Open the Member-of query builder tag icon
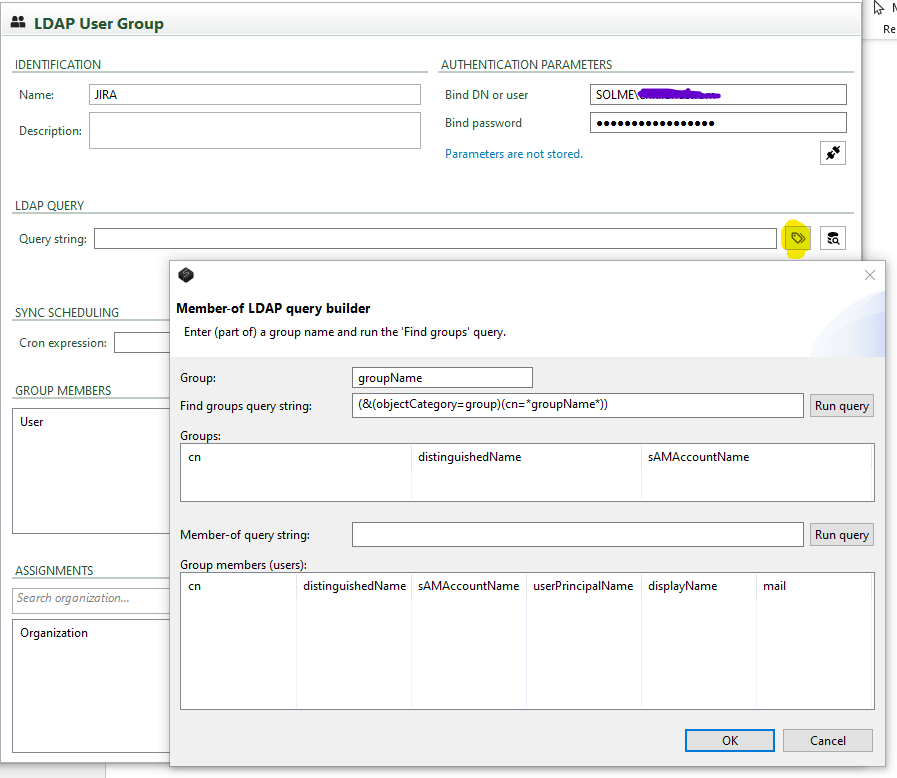Screen dimensions: 897x778 click(x=797, y=238)
